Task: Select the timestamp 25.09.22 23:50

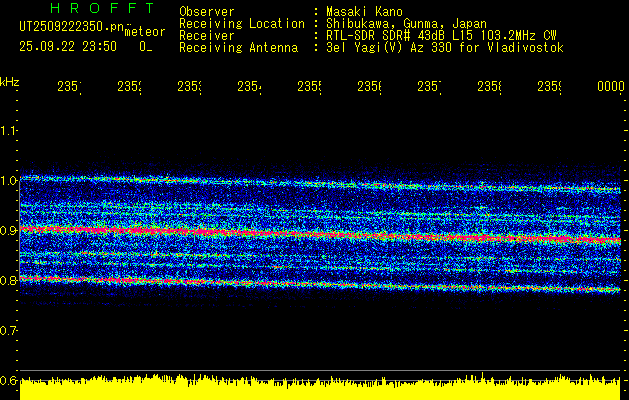Action: pos(68,47)
